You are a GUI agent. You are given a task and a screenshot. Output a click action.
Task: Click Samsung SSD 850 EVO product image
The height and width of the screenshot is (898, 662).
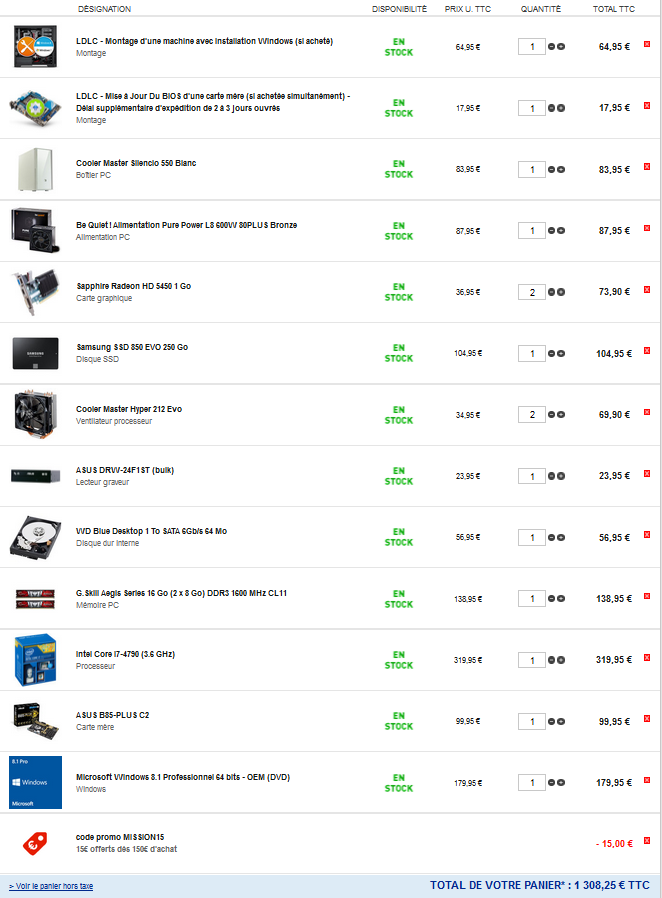pos(36,353)
